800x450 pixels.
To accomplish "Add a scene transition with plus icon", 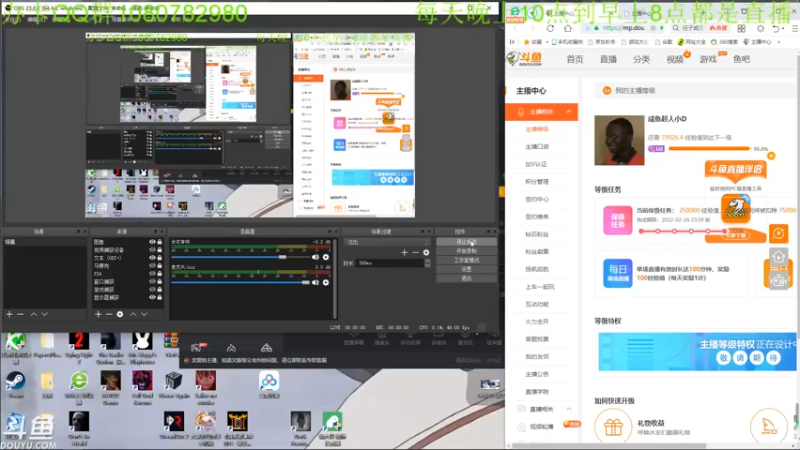I will point(404,253).
